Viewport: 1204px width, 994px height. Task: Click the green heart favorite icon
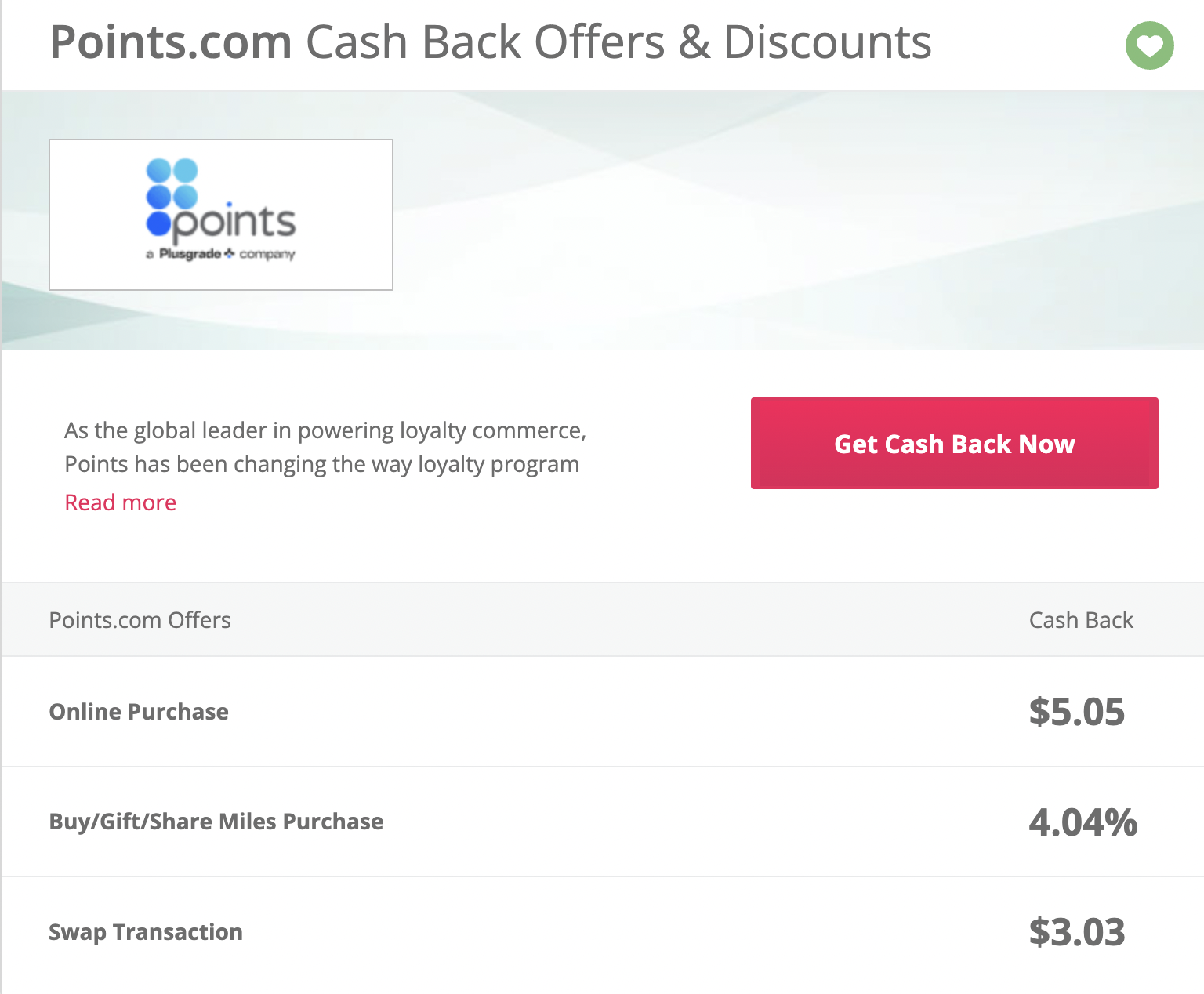[1149, 45]
